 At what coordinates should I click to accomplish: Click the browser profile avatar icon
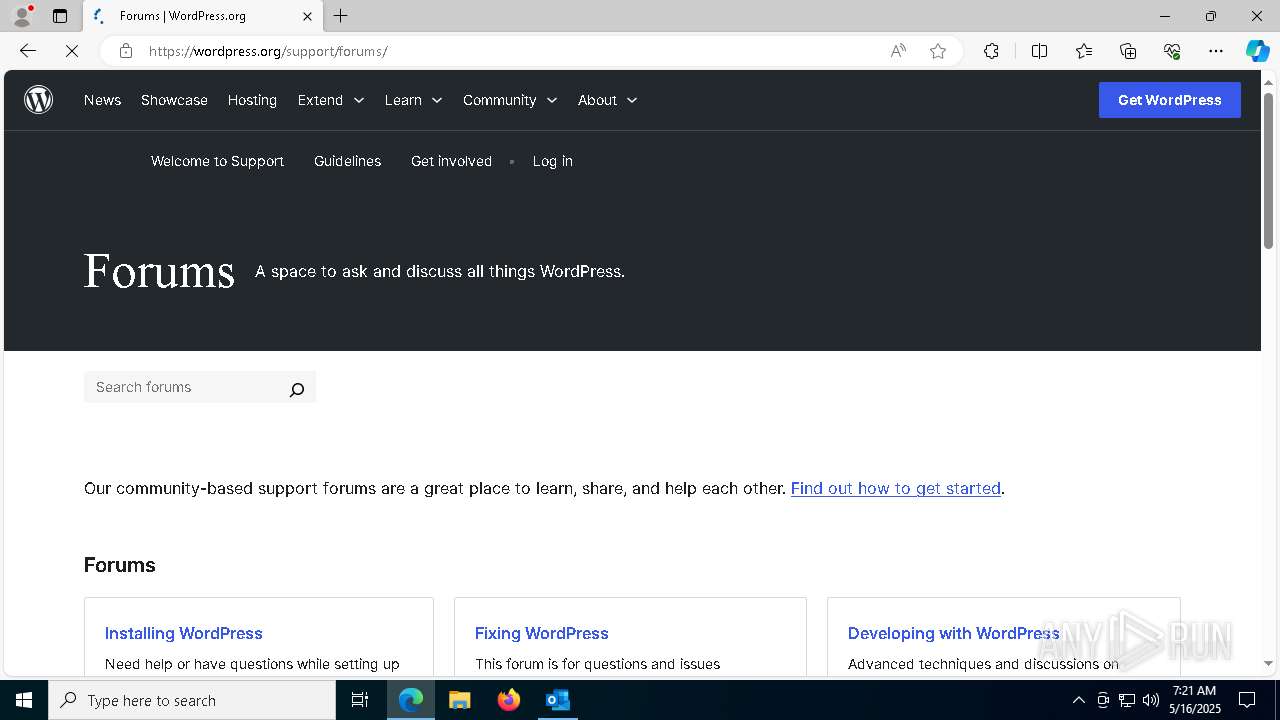click(22, 16)
